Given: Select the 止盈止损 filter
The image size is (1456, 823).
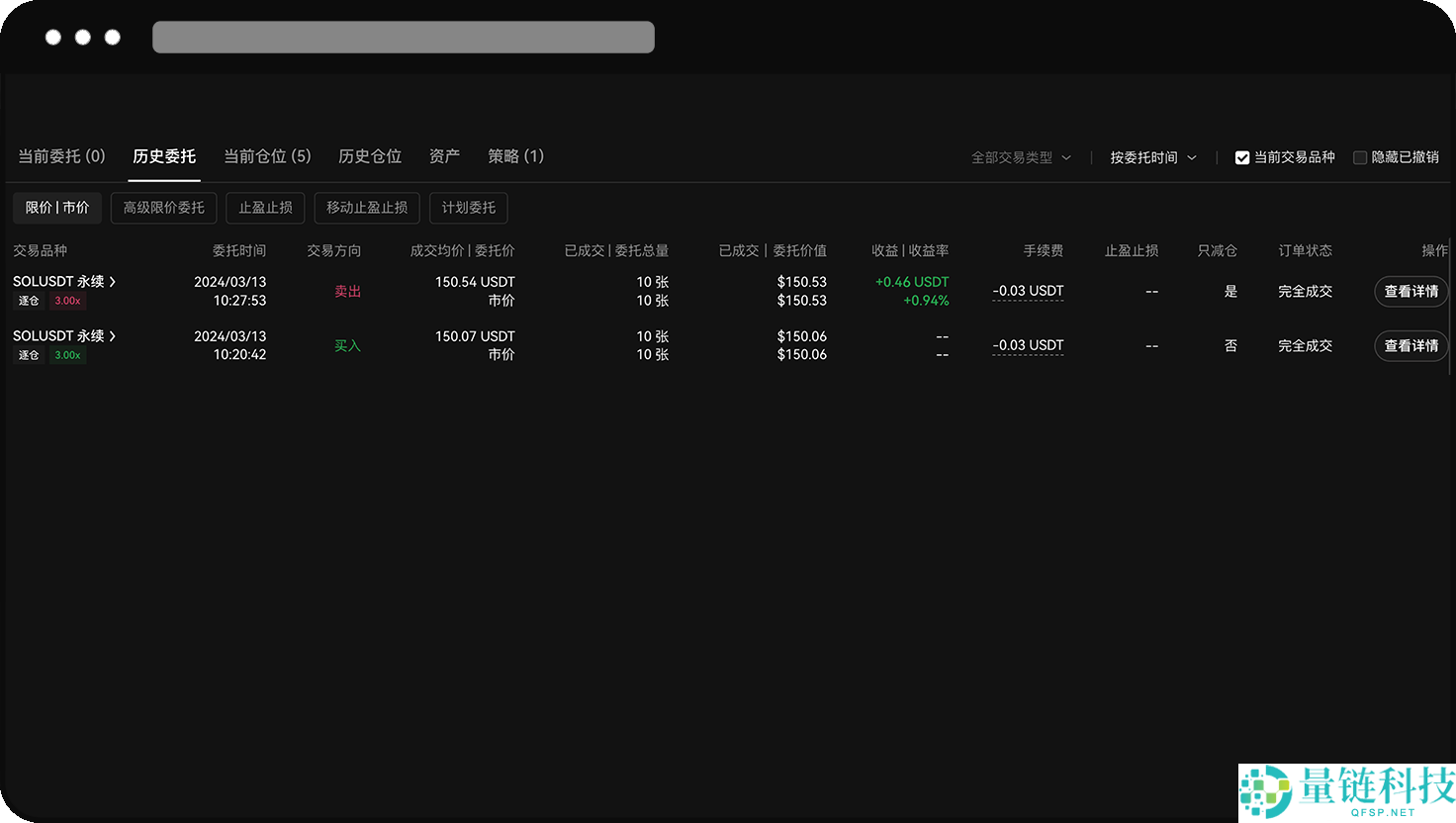Looking at the screenshot, I should click(265, 208).
